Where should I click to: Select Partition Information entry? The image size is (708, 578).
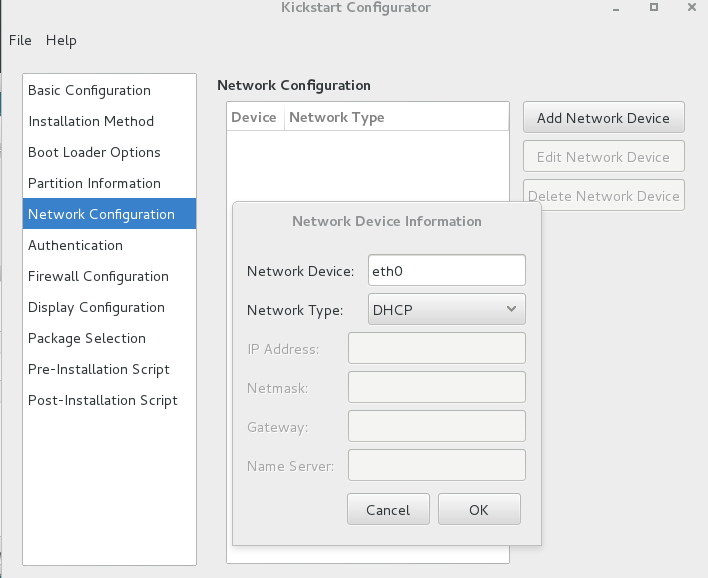pyautogui.click(x=109, y=183)
